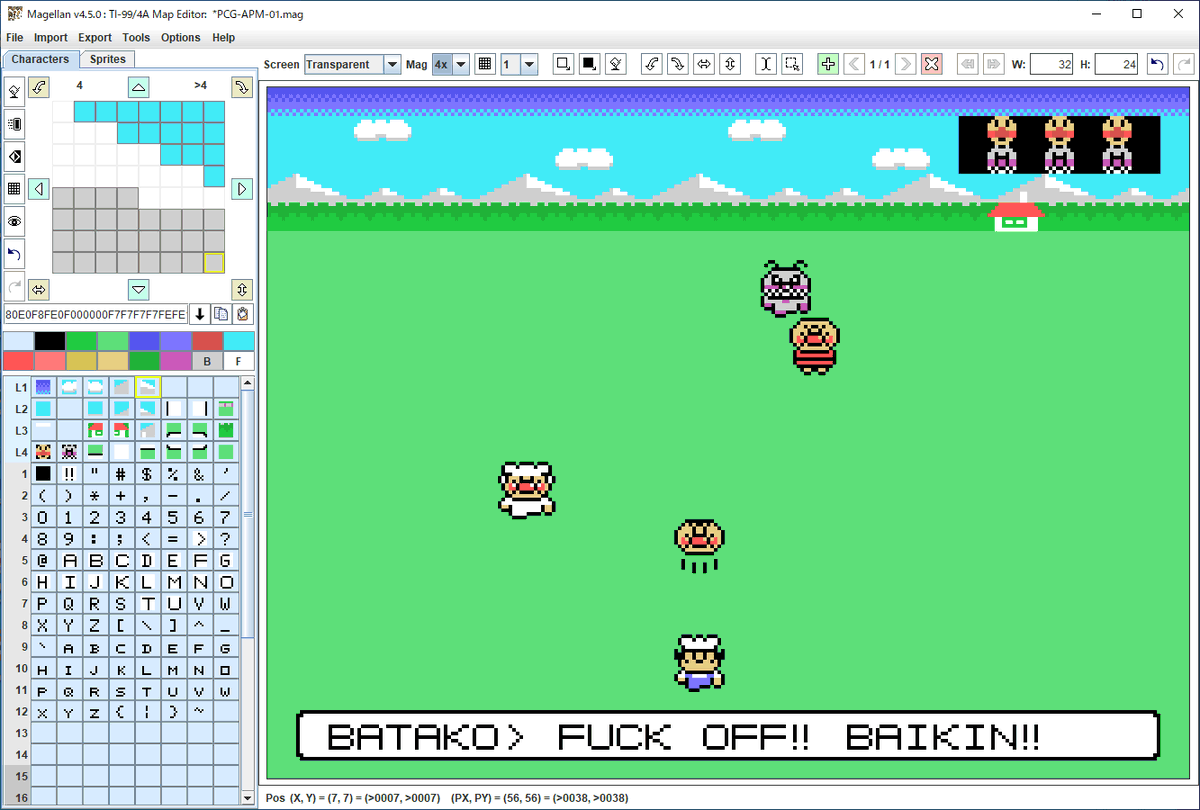
Task: Add a new map with green plus
Action: pyautogui.click(x=828, y=64)
